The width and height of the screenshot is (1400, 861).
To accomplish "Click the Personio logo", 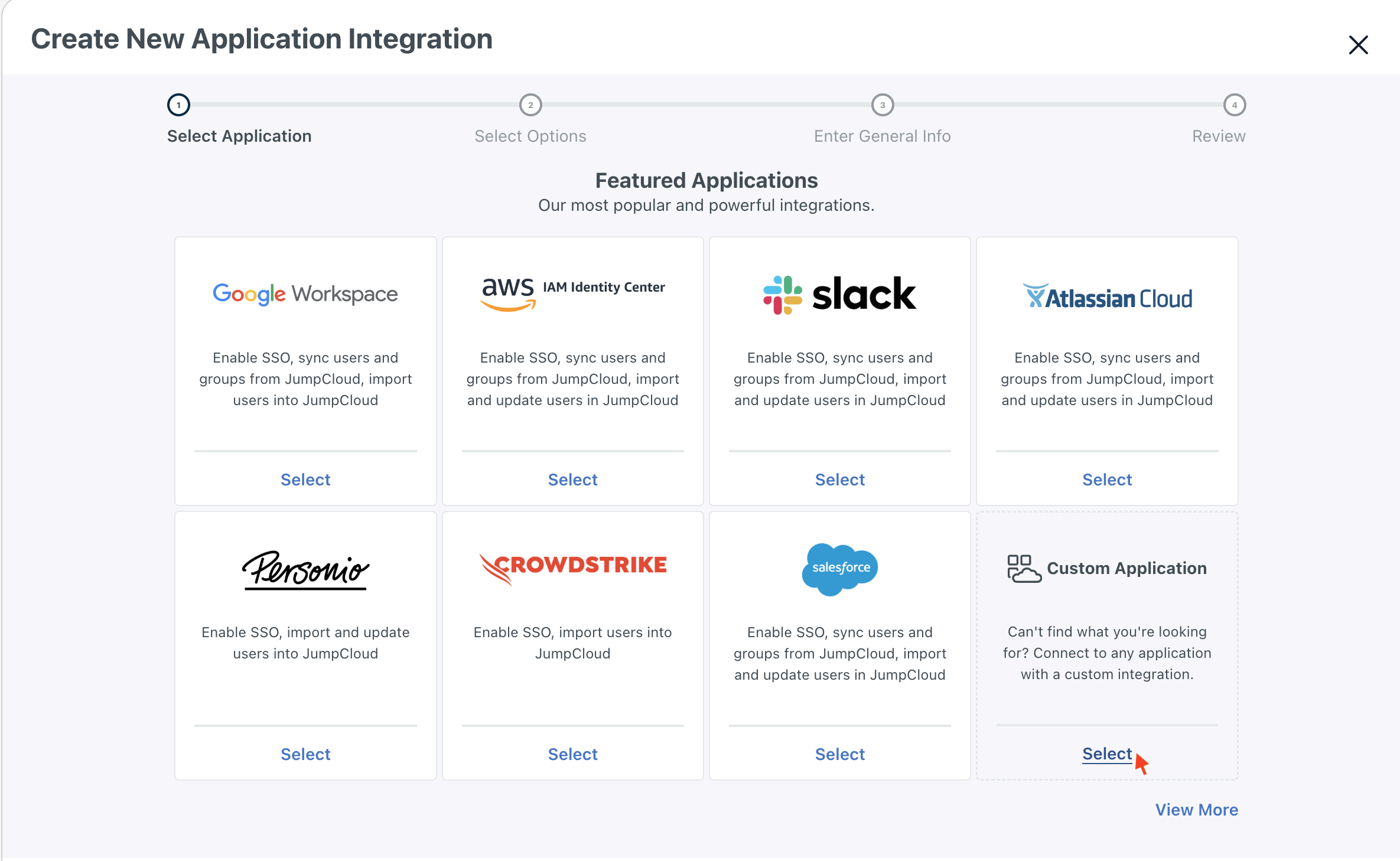I will click(x=305, y=570).
